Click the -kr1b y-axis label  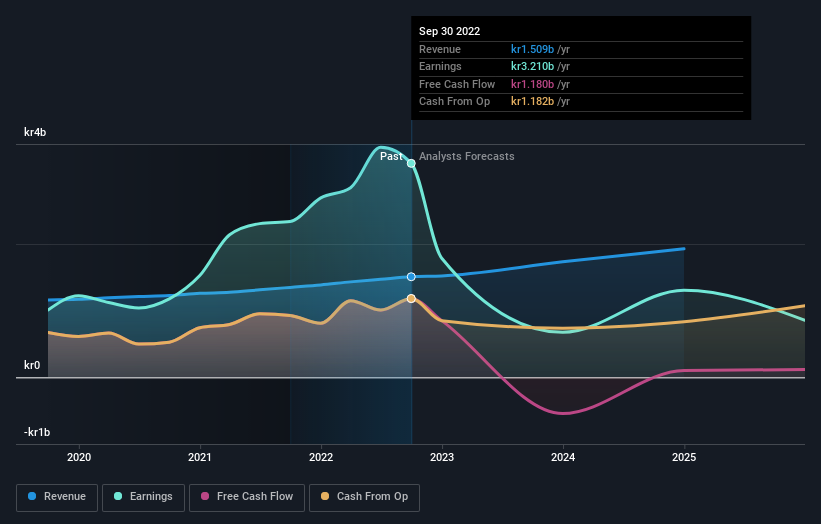tap(37, 432)
